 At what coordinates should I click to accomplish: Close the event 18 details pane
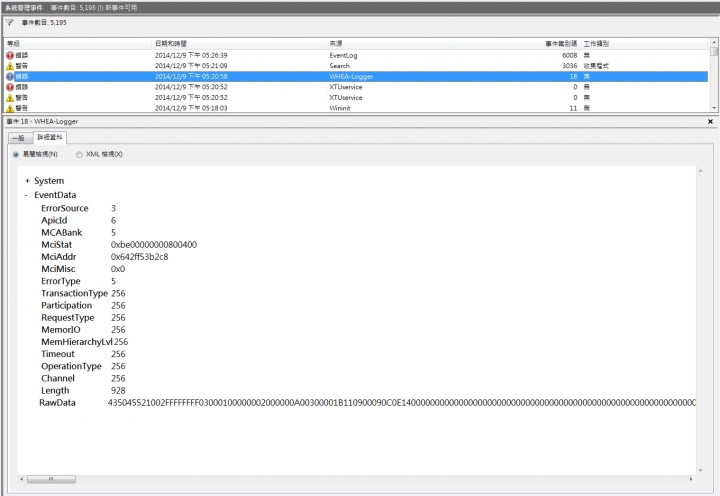point(710,121)
